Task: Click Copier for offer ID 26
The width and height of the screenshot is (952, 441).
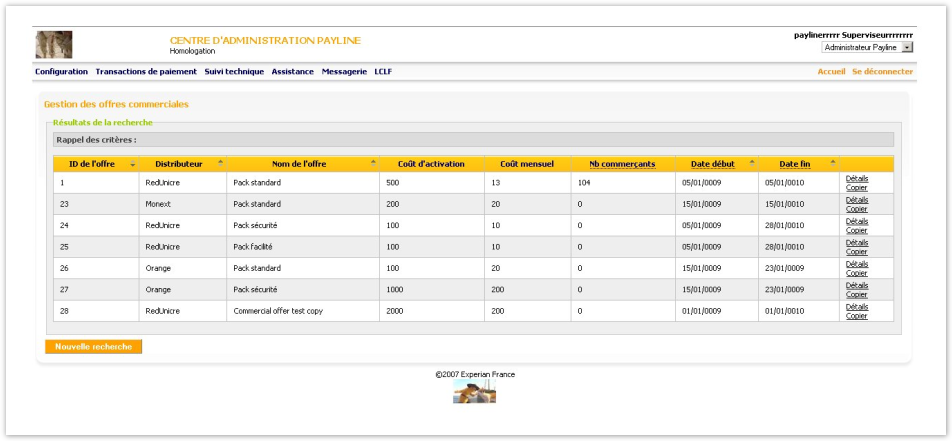Action: tap(857, 273)
